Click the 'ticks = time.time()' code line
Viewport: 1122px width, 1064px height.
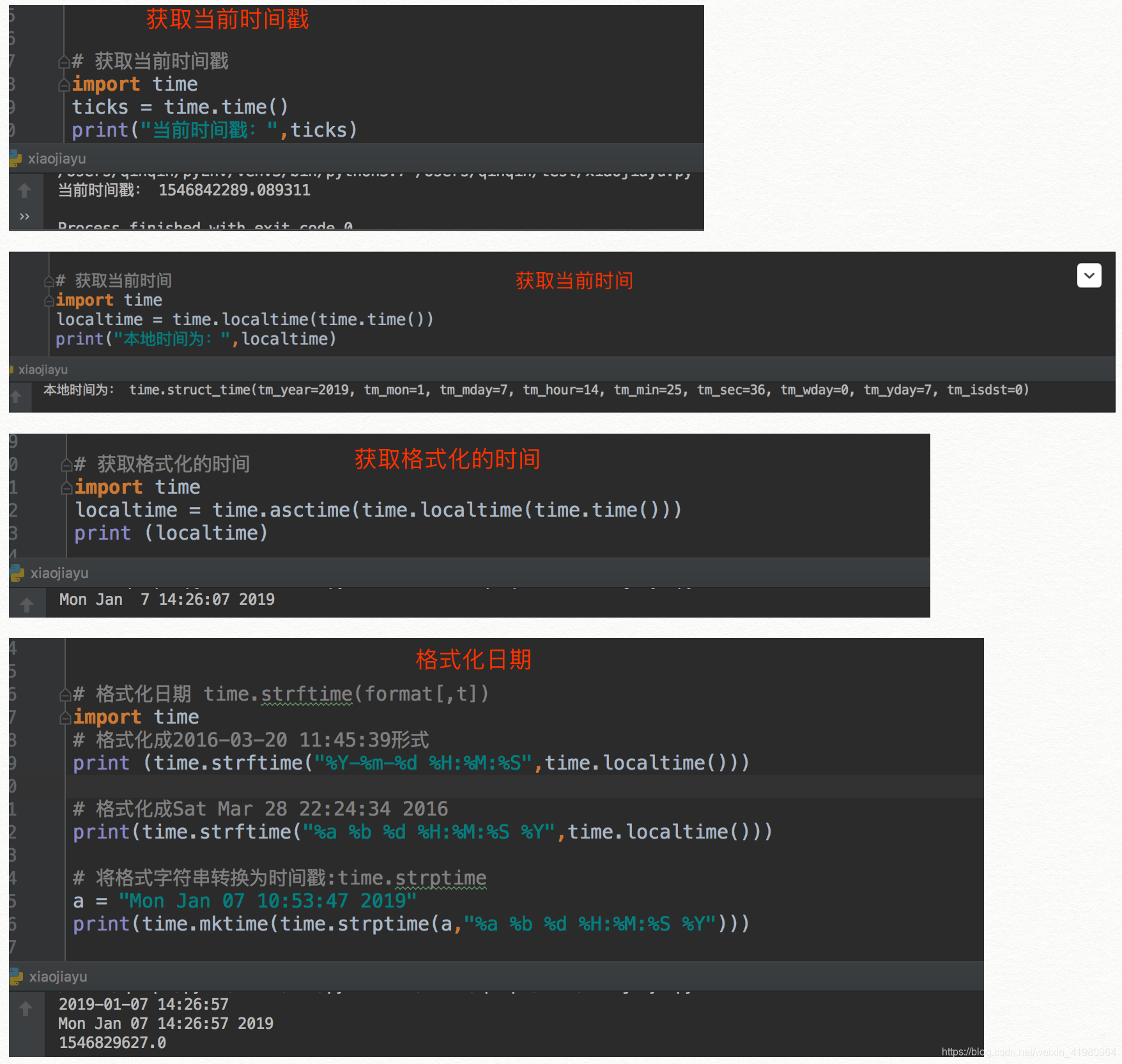[180, 107]
